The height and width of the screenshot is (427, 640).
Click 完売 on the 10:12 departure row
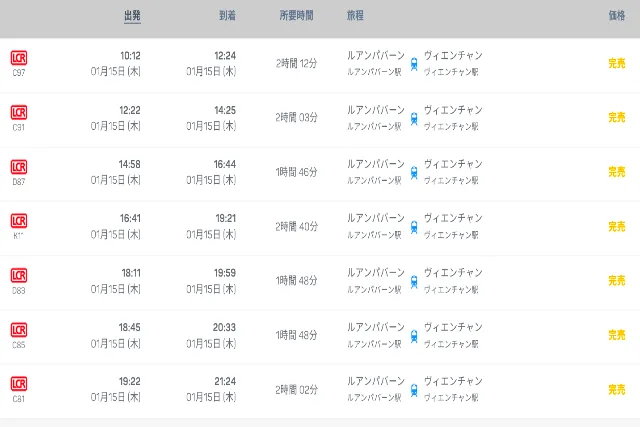[x=617, y=63]
